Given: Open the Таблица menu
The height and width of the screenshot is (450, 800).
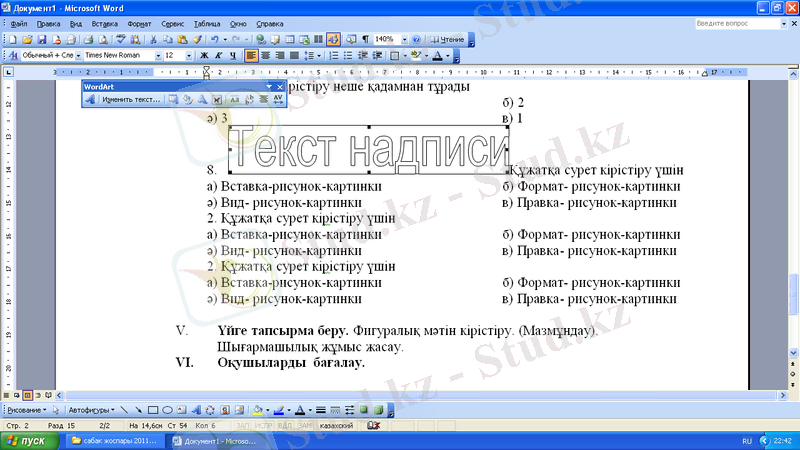Looking at the screenshot, I should [207, 22].
